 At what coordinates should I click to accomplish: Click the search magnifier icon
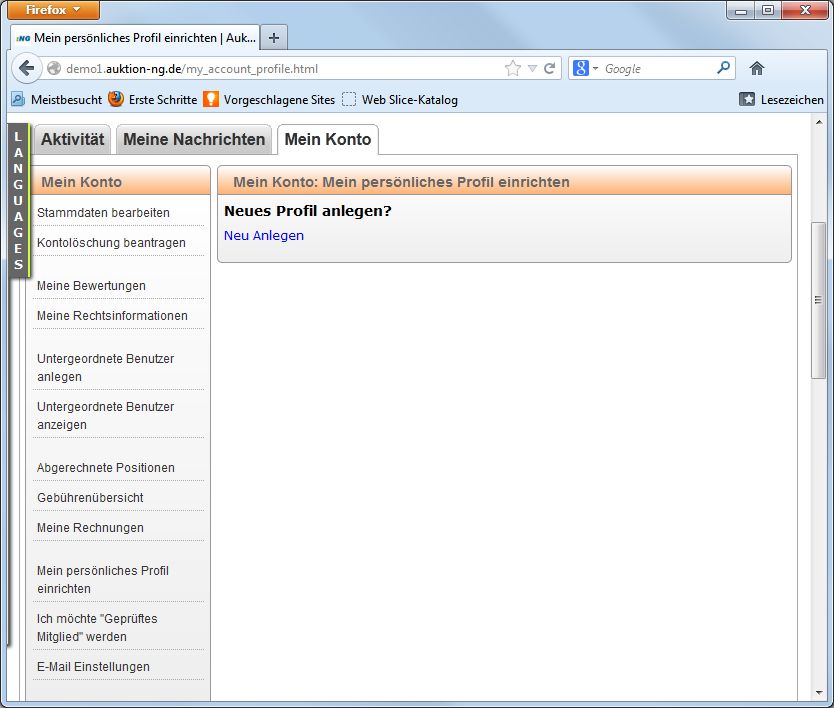tap(723, 68)
